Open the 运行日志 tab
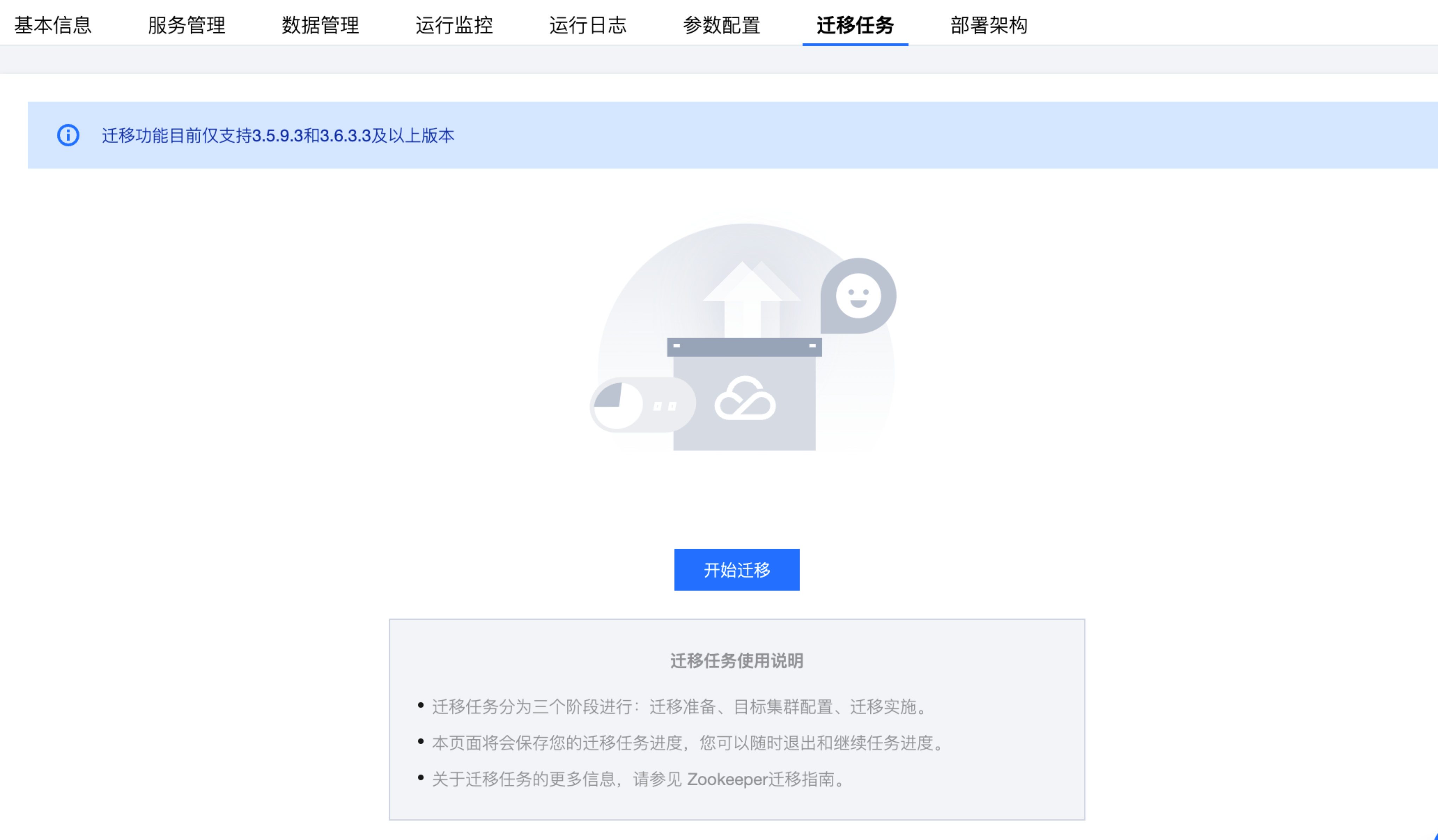Image resolution: width=1438 pixels, height=840 pixels. click(588, 25)
